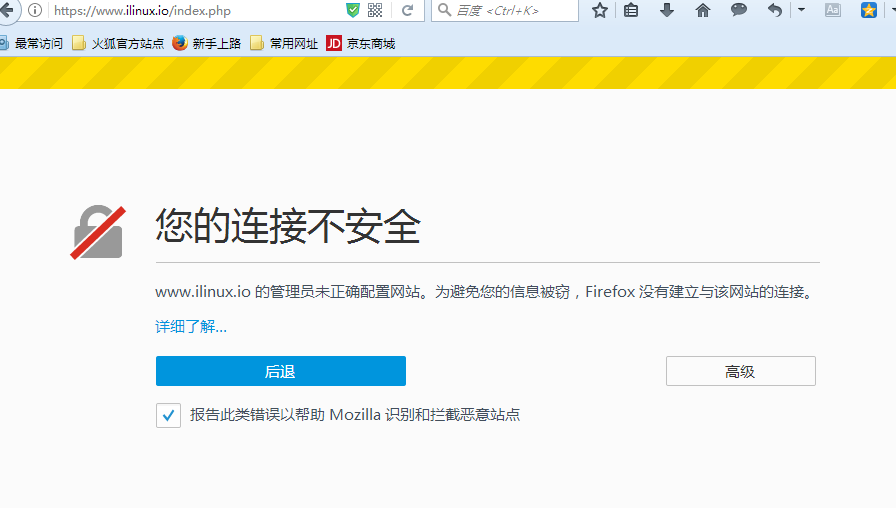Expand dropdown arrow next to undo icon
Viewport: 896px width, 508px height.
[801, 10]
